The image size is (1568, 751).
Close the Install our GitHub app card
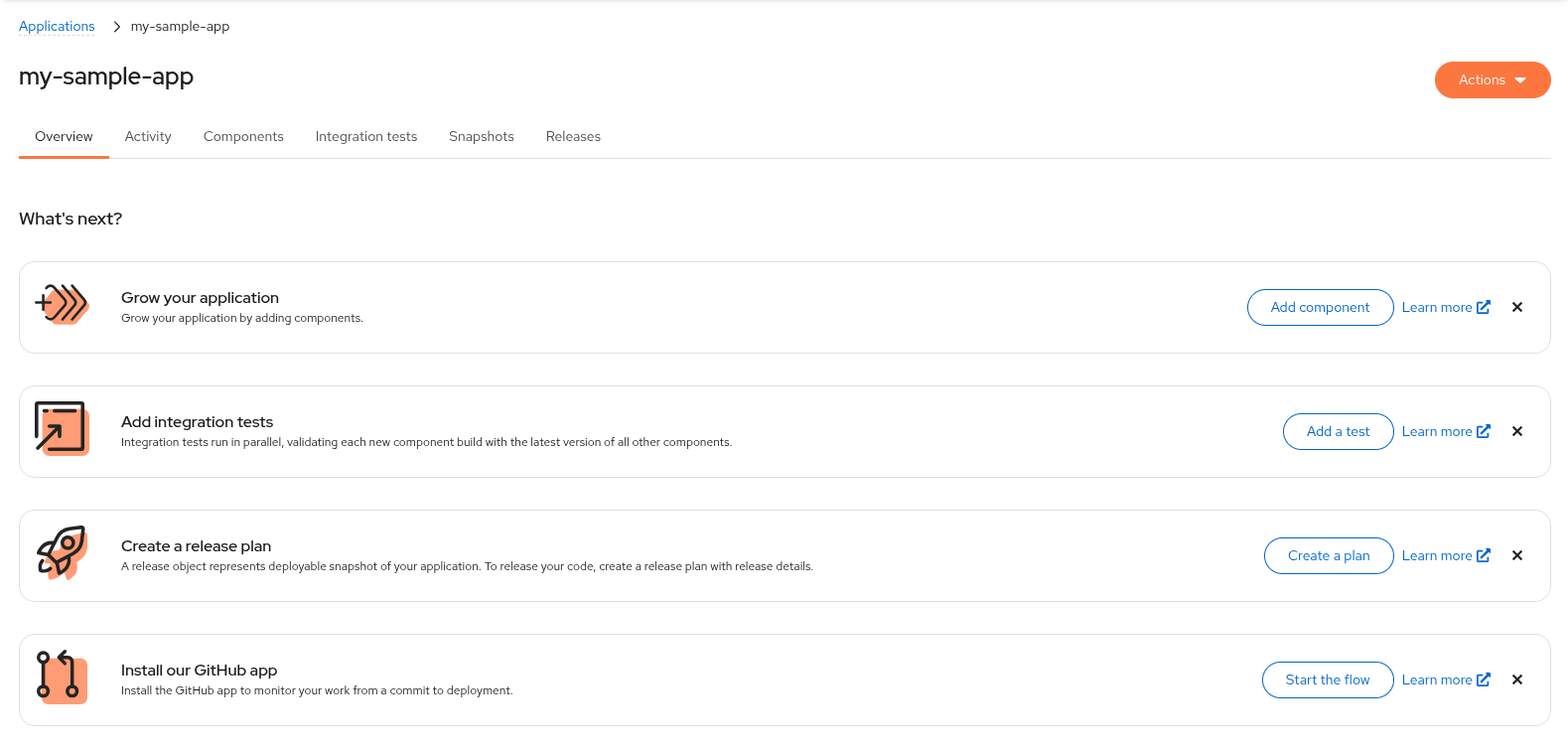(1517, 679)
